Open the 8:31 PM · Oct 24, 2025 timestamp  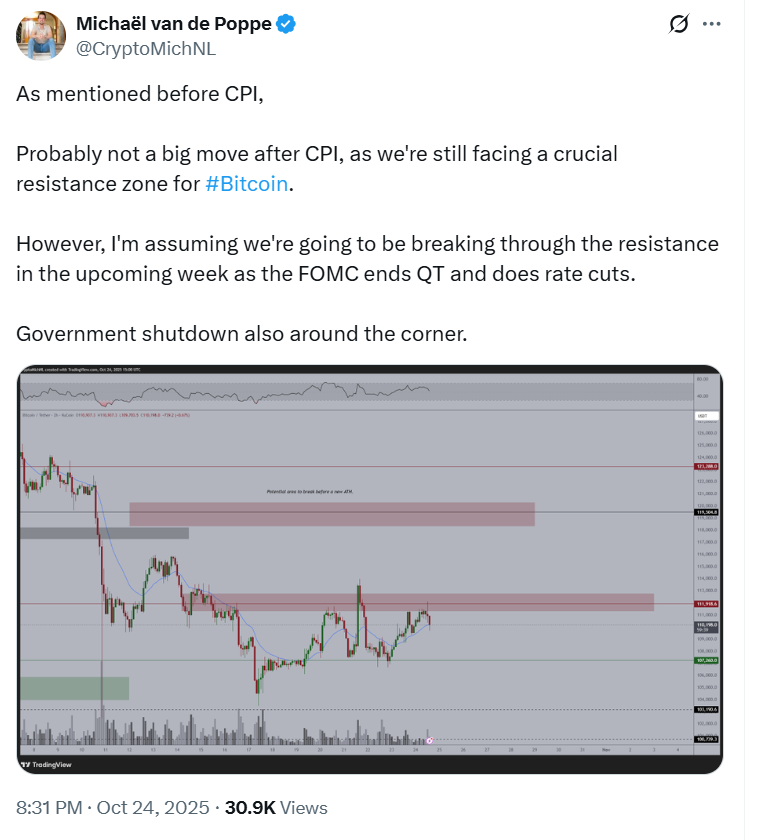(113, 806)
